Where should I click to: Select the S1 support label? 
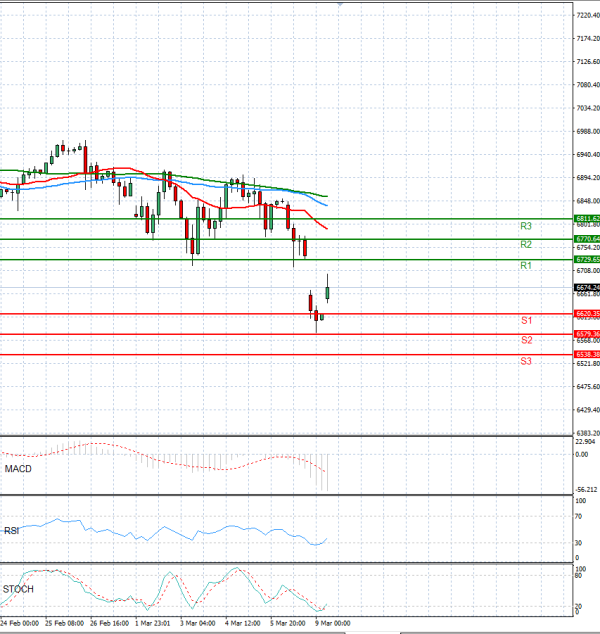click(525, 320)
